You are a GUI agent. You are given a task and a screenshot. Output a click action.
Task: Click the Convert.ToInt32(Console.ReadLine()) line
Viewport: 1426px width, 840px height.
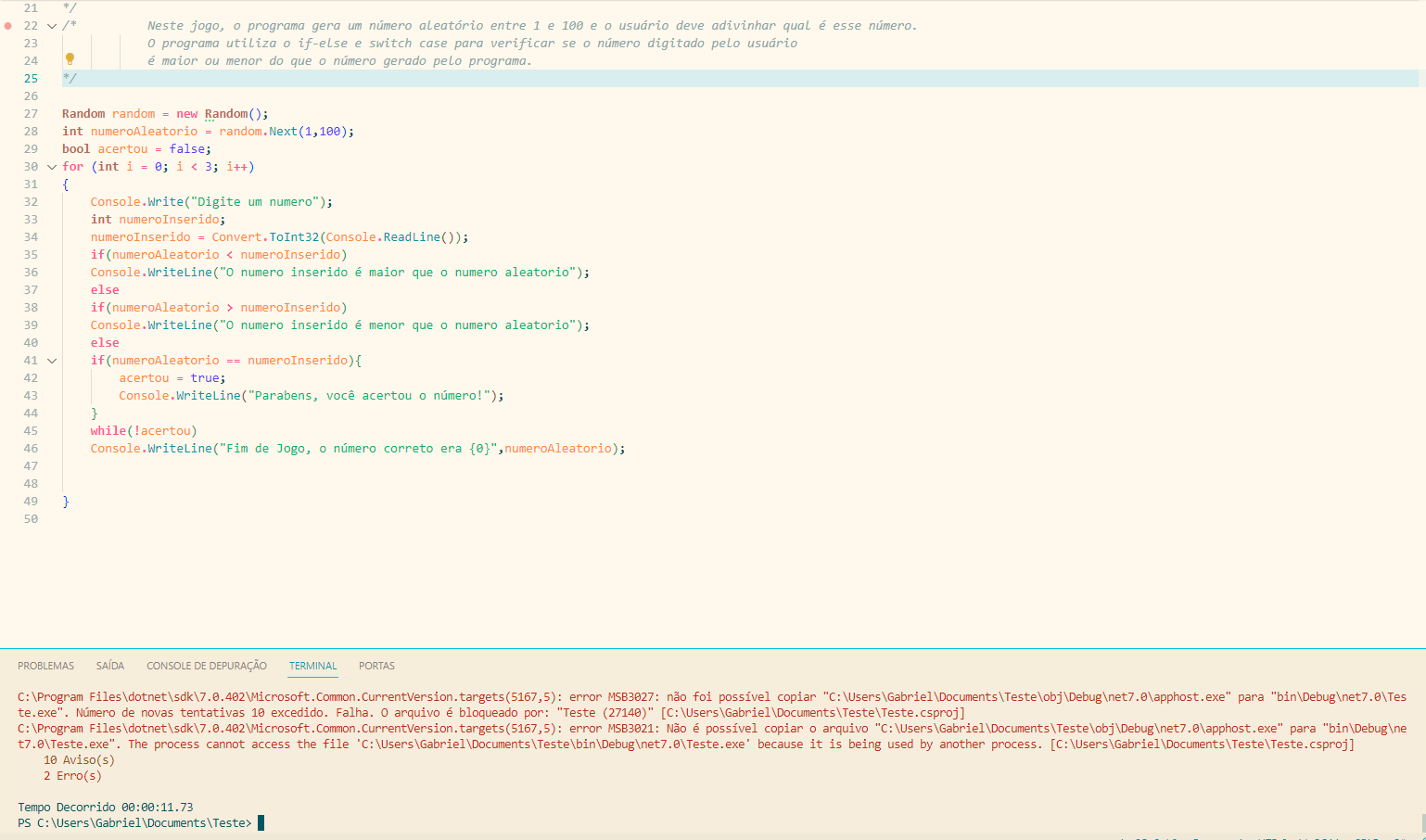(279, 237)
